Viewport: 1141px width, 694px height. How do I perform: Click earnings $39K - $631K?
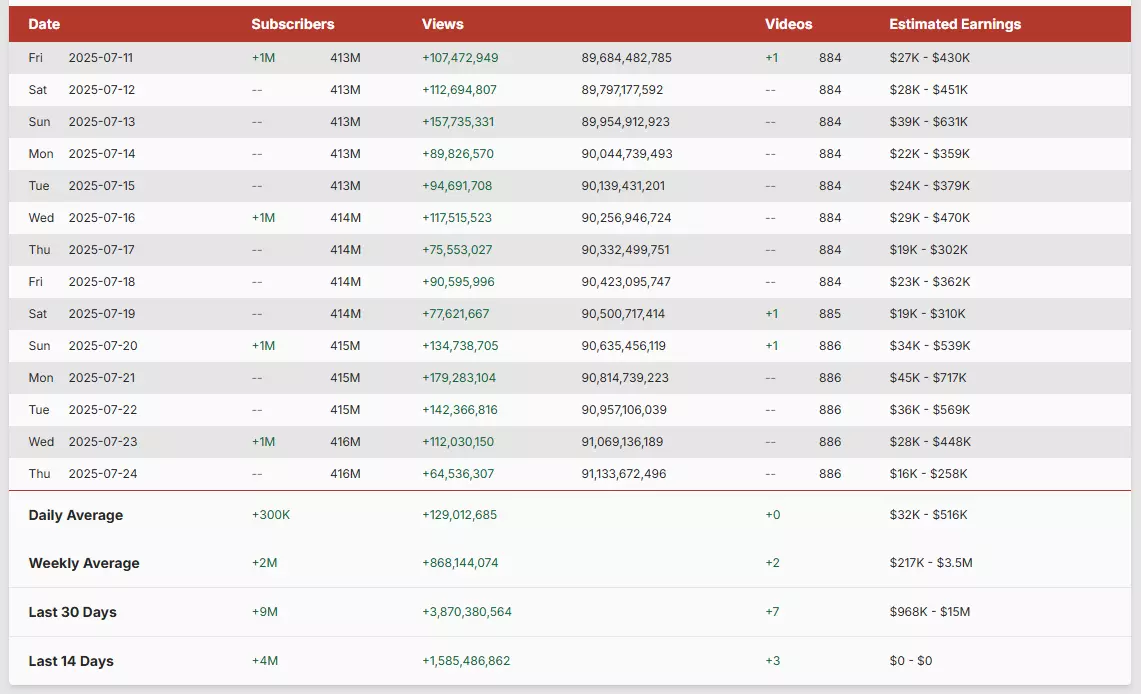tap(929, 121)
